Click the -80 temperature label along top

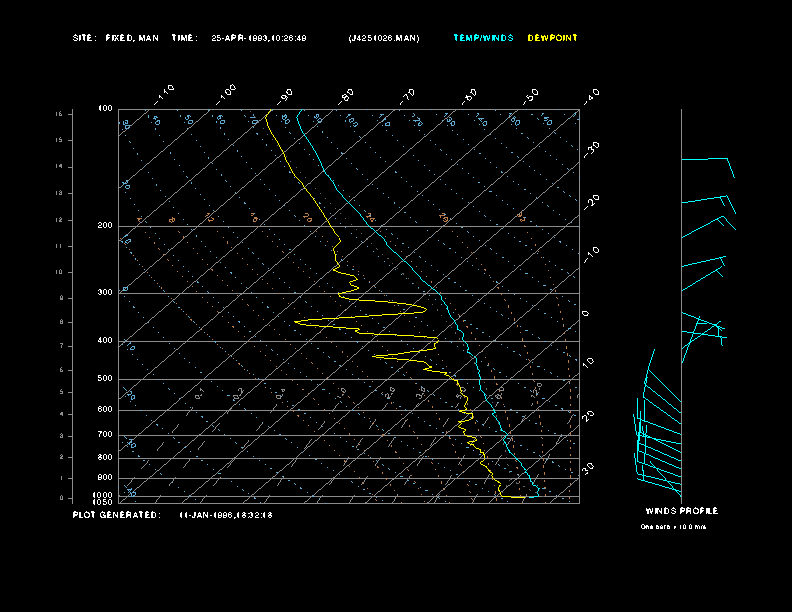pos(347,96)
